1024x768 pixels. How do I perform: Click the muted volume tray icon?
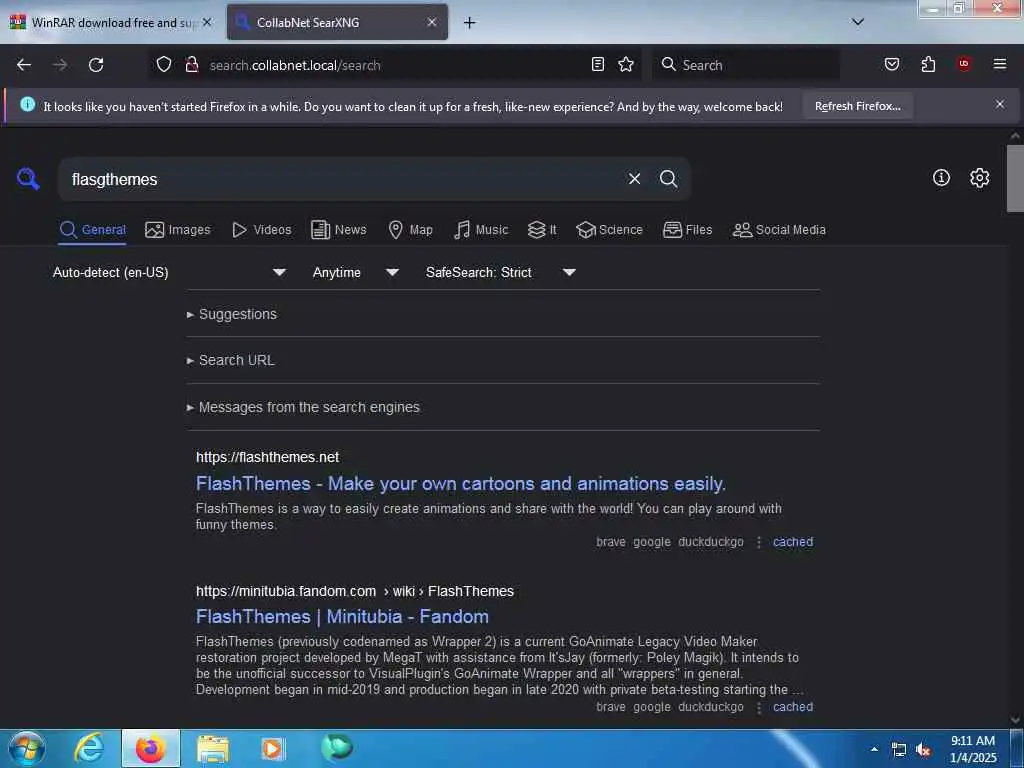[x=923, y=750]
